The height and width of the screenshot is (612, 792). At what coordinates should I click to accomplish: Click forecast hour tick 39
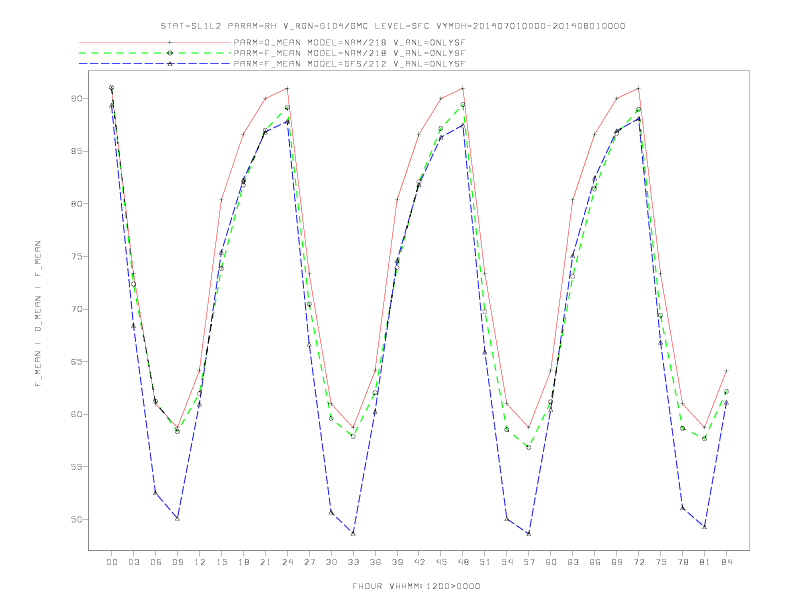point(397,562)
